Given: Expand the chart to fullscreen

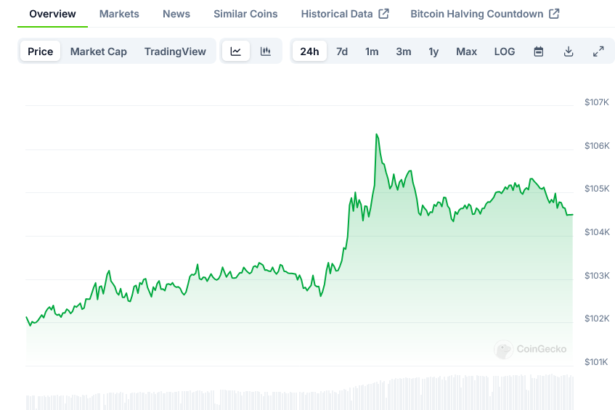Looking at the screenshot, I should click(598, 51).
